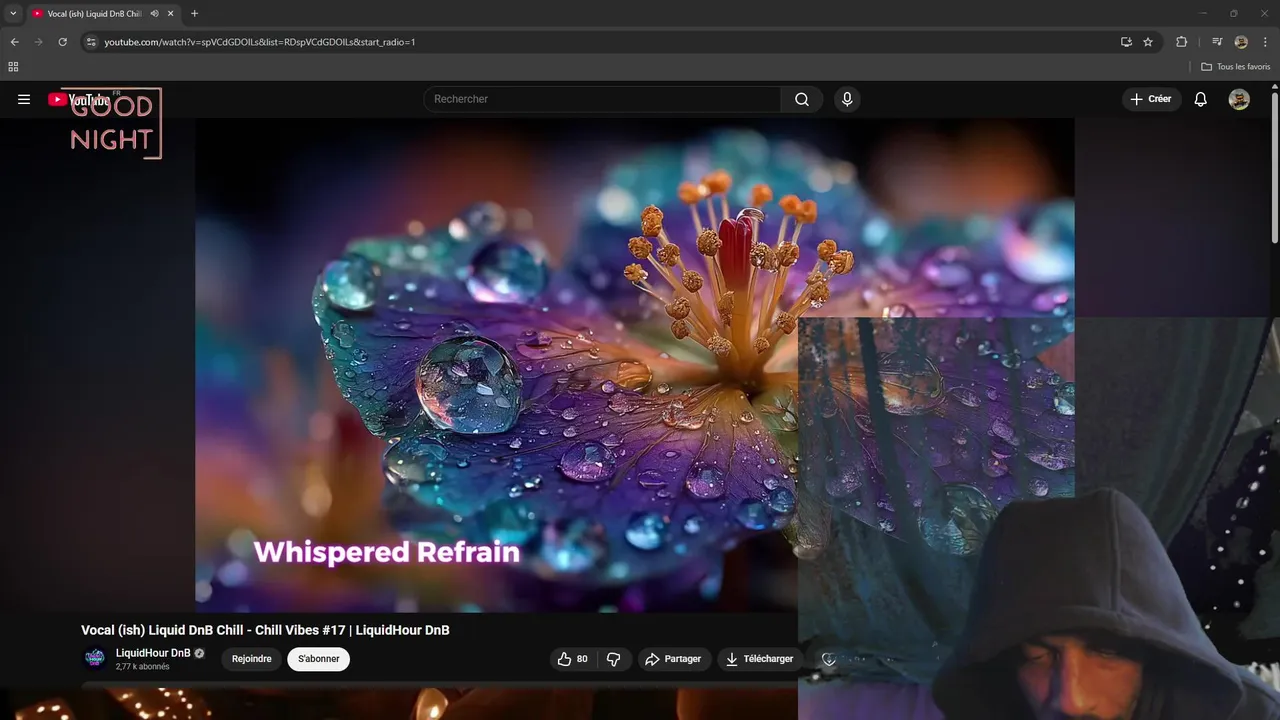The image size is (1280, 720).
Task: Open the LiquidHour DnB channel avatar
Action: (x=95, y=658)
